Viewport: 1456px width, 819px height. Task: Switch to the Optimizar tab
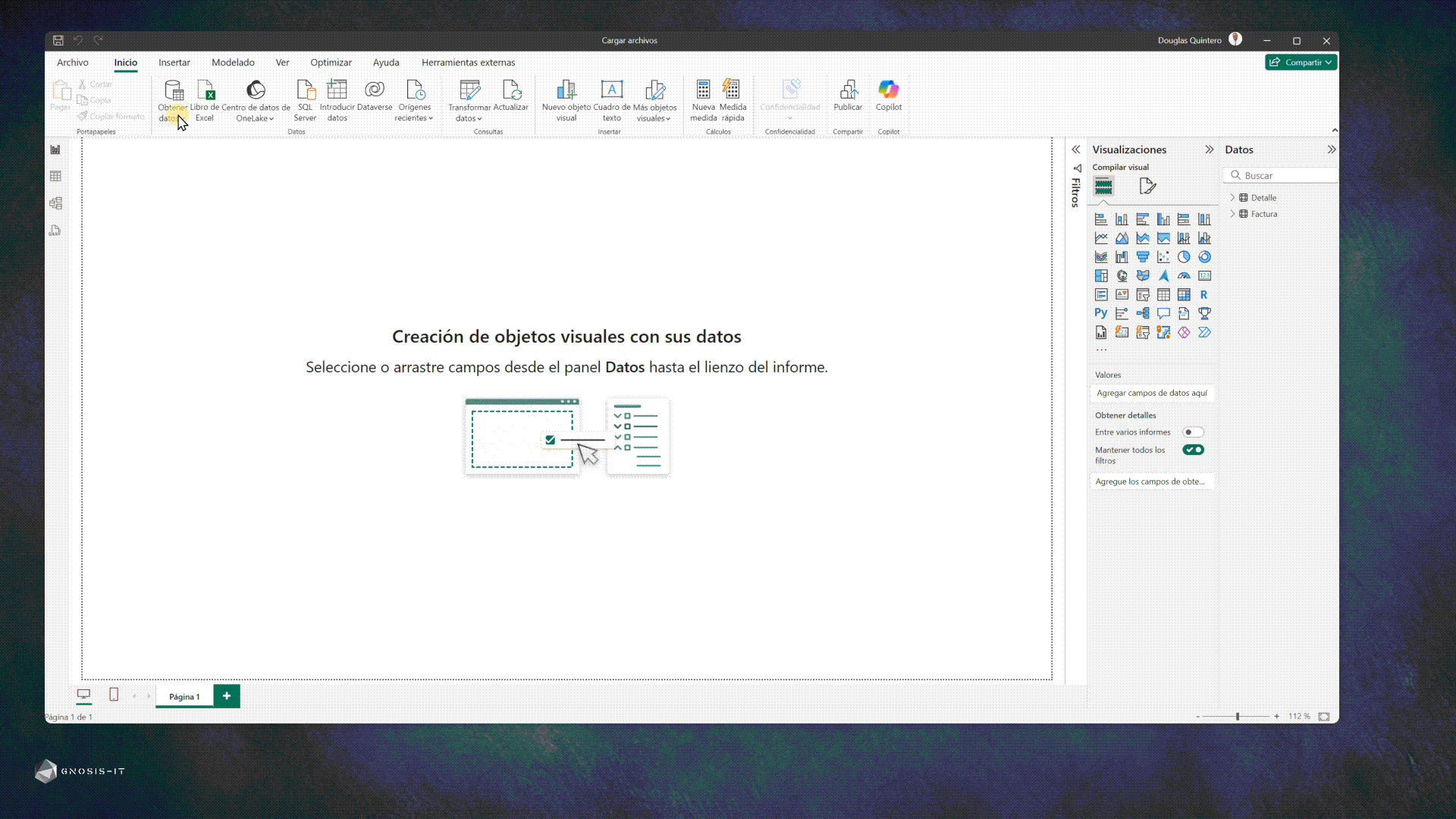tap(331, 62)
